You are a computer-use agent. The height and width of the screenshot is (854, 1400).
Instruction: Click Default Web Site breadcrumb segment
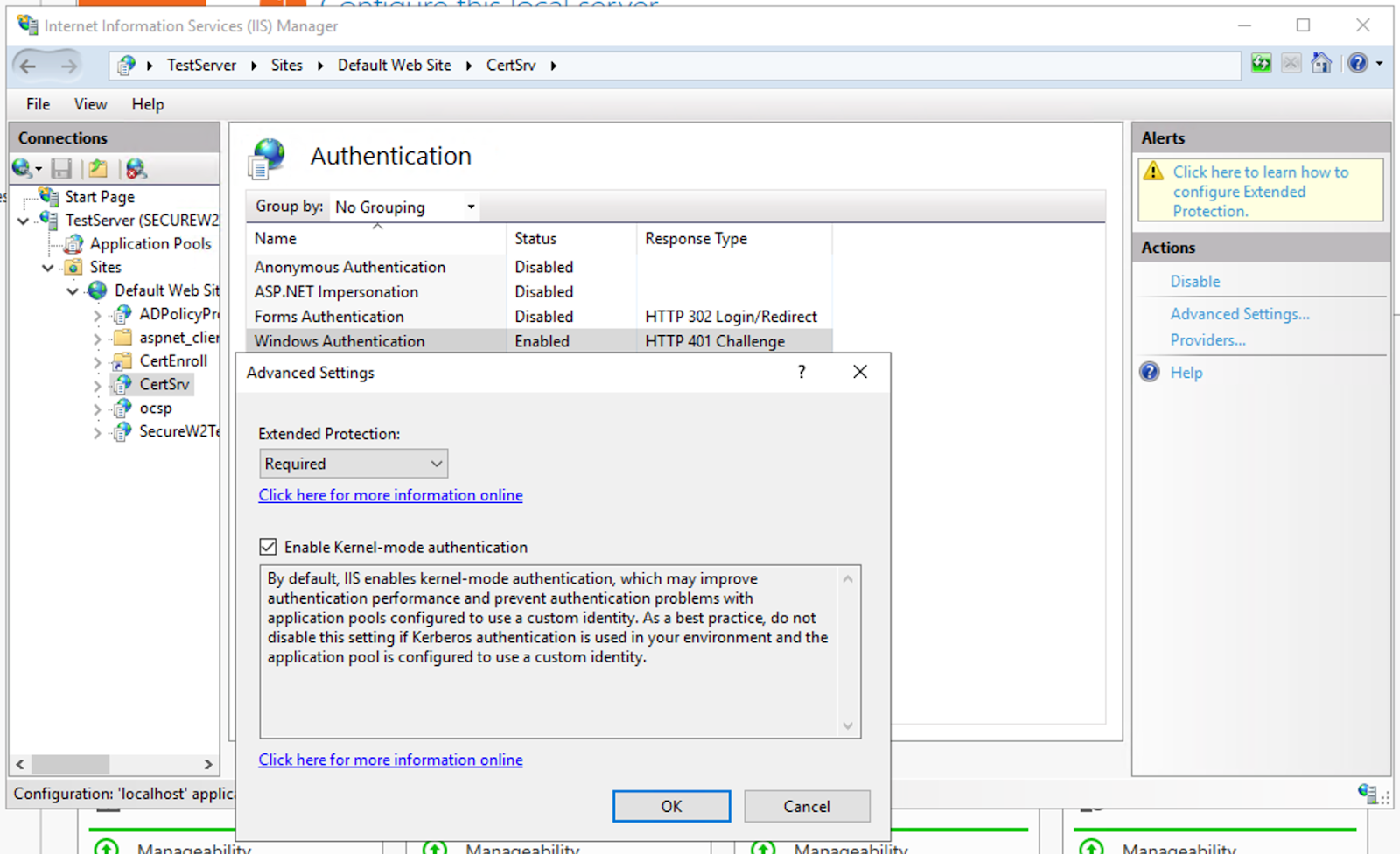tap(395, 66)
